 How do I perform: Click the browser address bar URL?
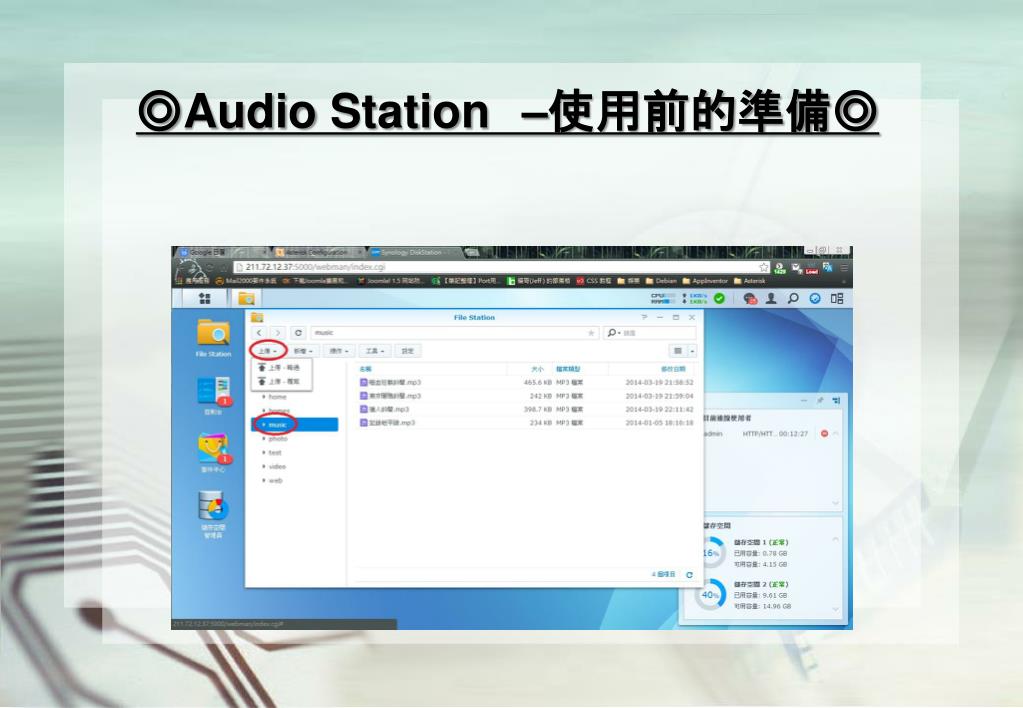click(x=316, y=267)
